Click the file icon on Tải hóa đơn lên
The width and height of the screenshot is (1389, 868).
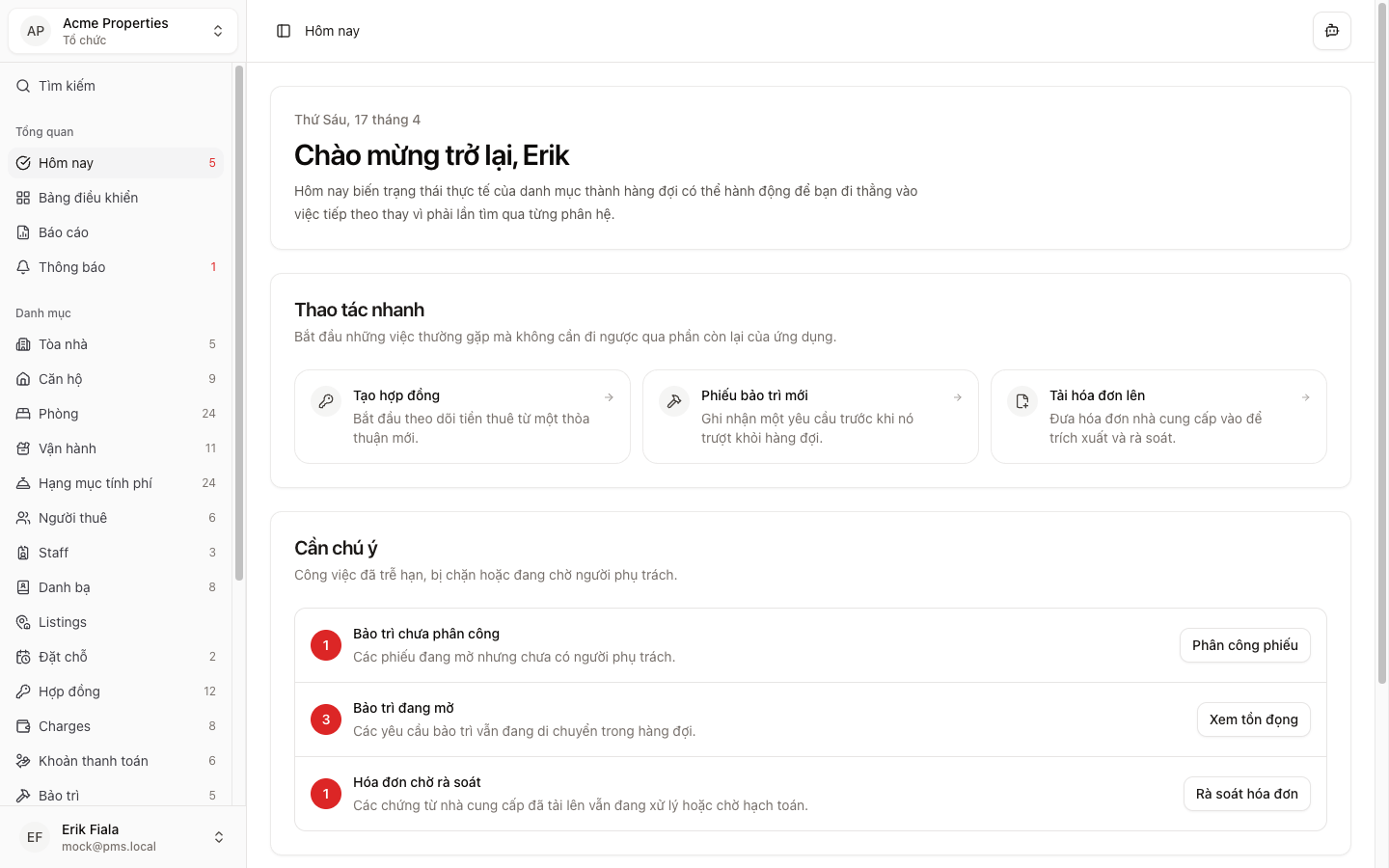[x=1023, y=401]
